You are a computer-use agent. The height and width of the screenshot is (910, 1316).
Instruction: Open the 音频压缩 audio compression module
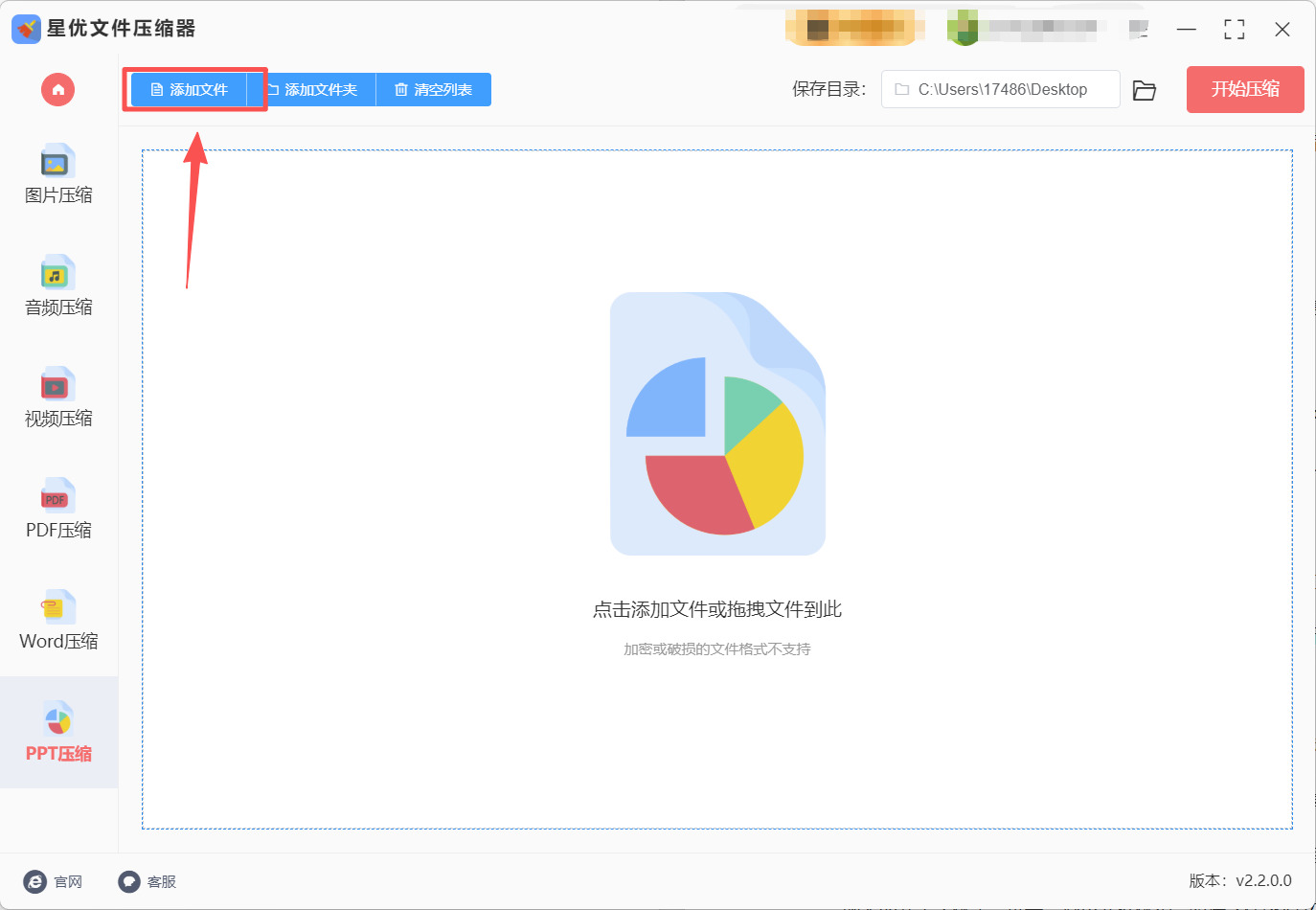tap(58, 286)
